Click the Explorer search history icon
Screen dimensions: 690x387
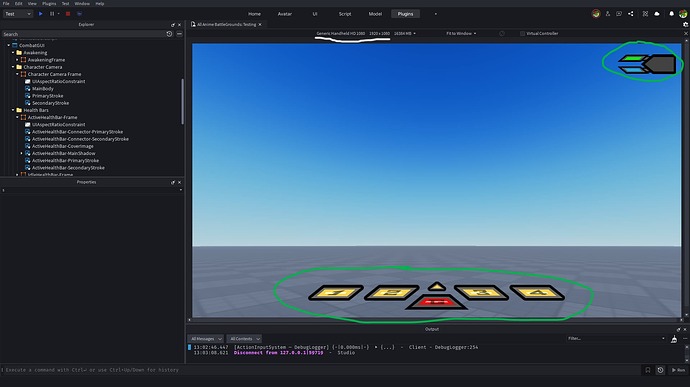[x=169, y=34]
